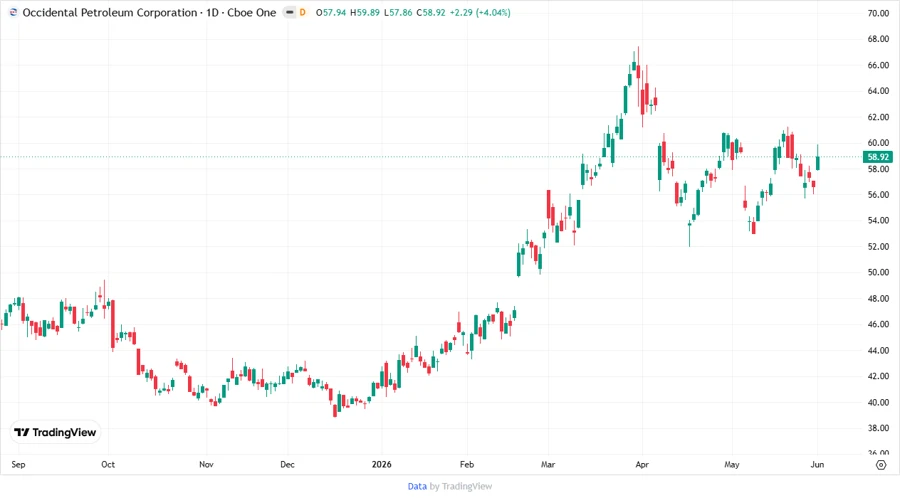Click the Feb label on time axis
The height and width of the screenshot is (498, 900).
[467, 464]
